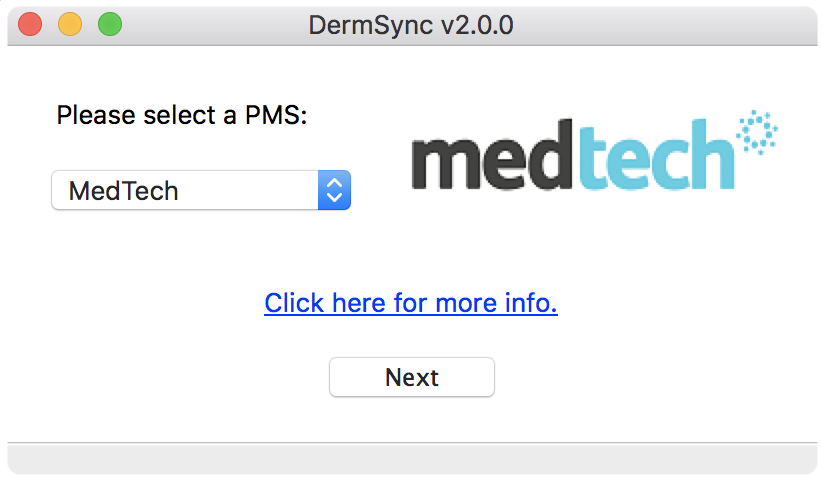The image size is (822, 480).
Task: Click the upper chevron in PMS selector
Action: [x=334, y=183]
